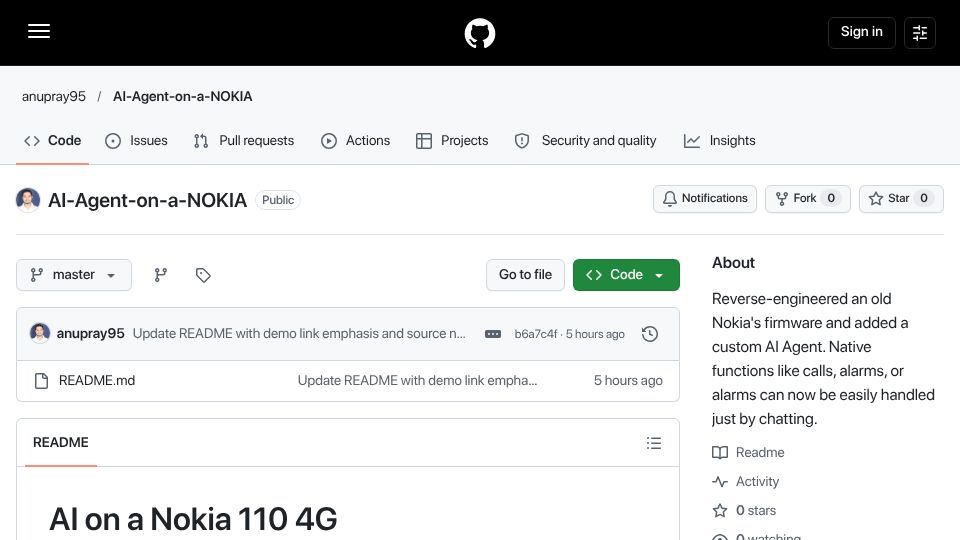
Task: Click the anupray95 commit author avatar
Action: [40, 333]
